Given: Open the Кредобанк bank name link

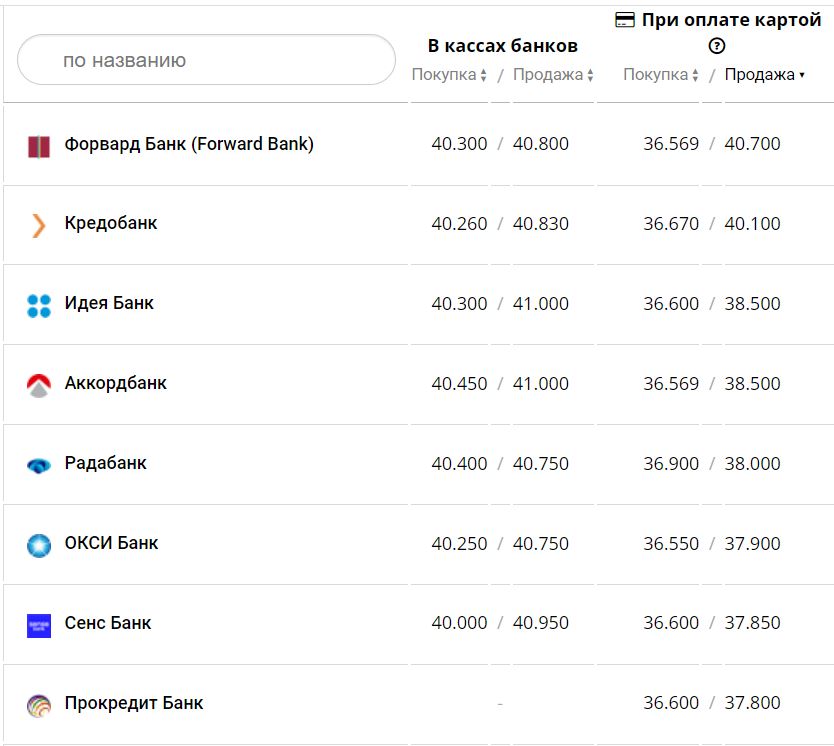Looking at the screenshot, I should click(x=111, y=223).
